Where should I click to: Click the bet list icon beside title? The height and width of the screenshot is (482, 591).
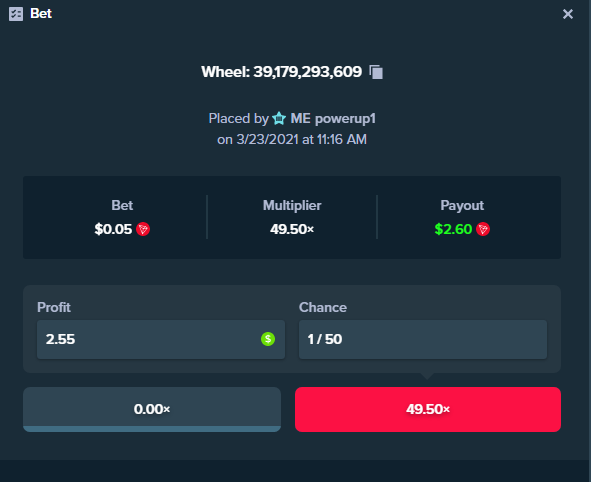click(x=16, y=14)
